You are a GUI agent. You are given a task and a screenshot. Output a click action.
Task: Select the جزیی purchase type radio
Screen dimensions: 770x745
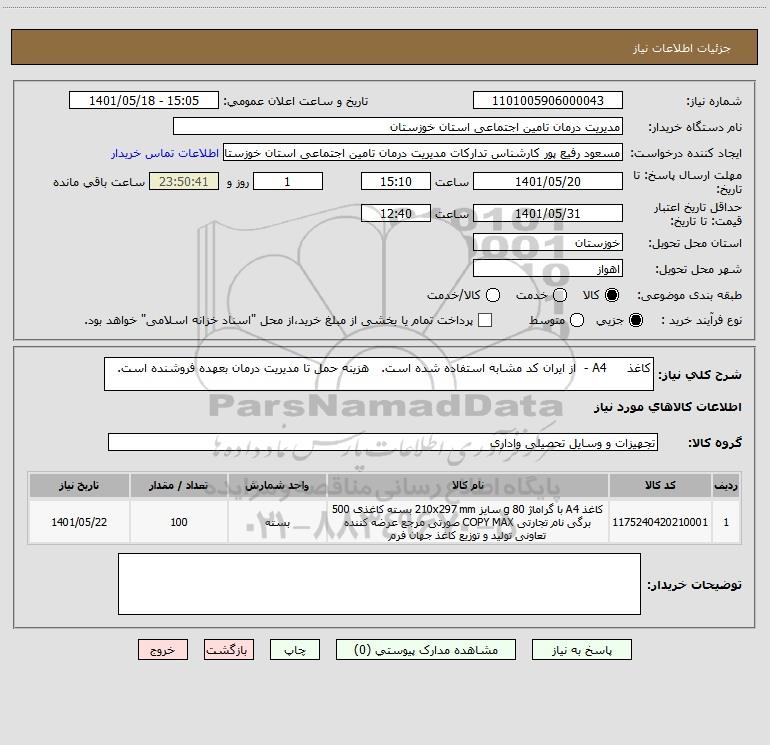point(635,320)
